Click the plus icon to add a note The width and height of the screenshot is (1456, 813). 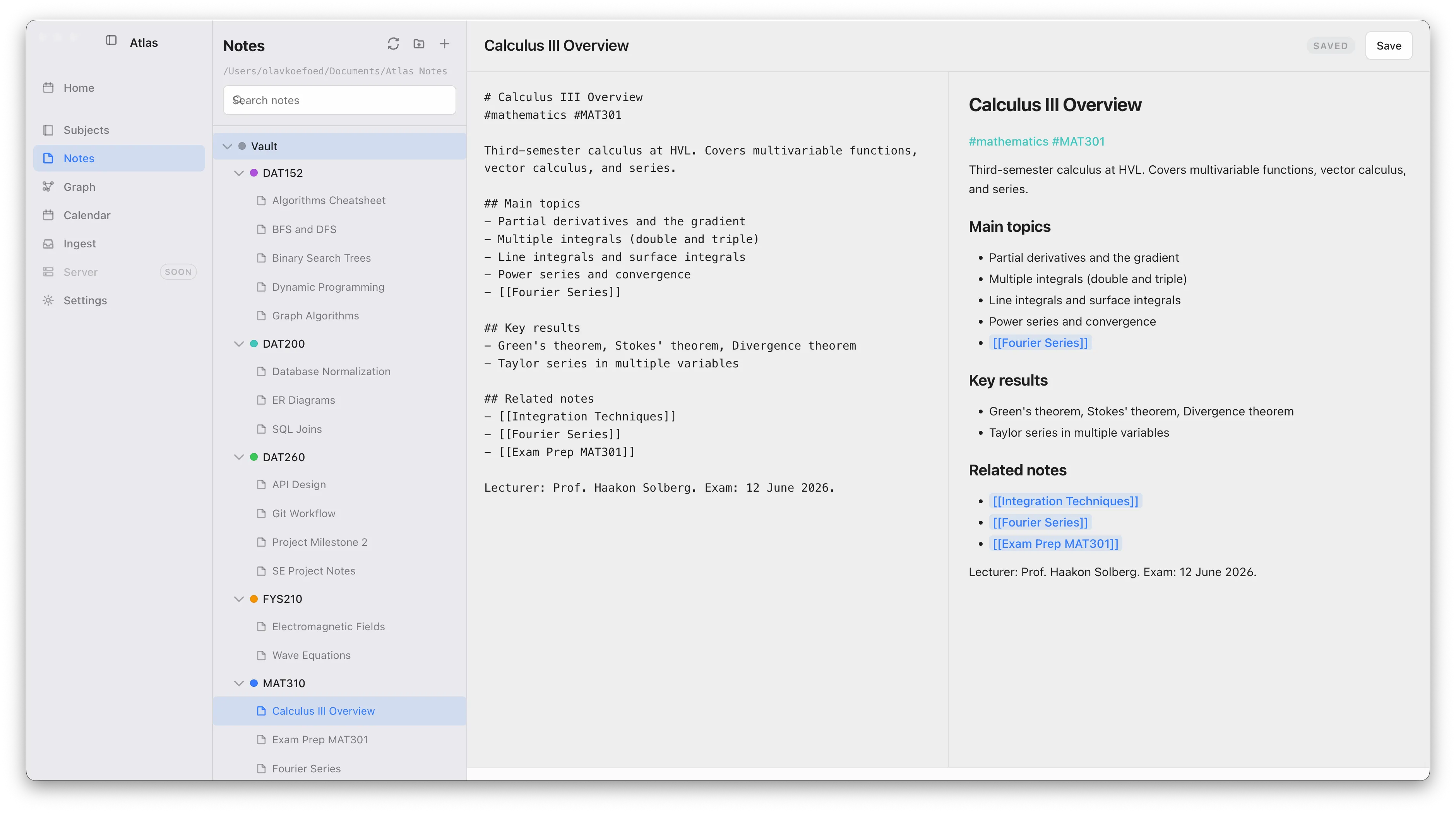click(444, 44)
